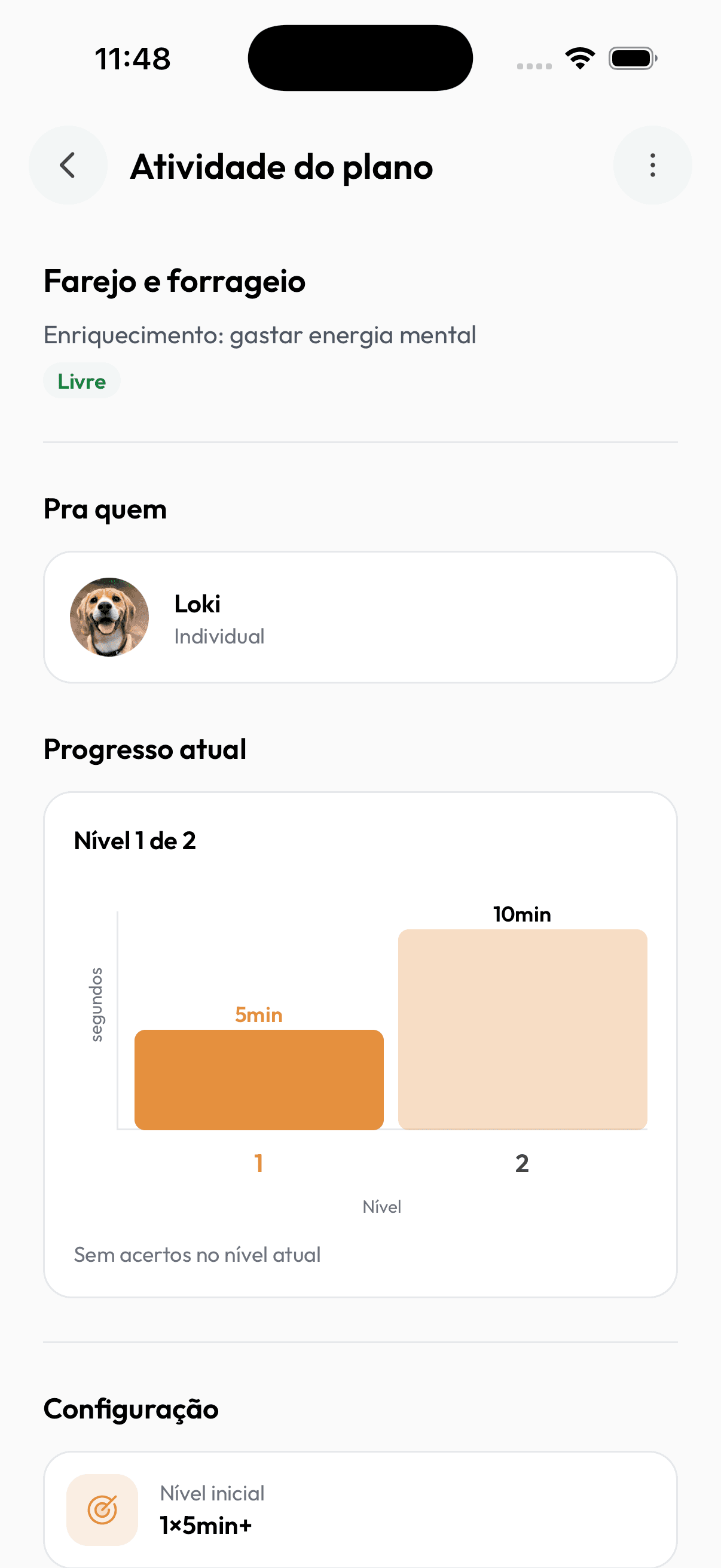
Task: Open the three-dot options menu
Action: click(x=652, y=165)
